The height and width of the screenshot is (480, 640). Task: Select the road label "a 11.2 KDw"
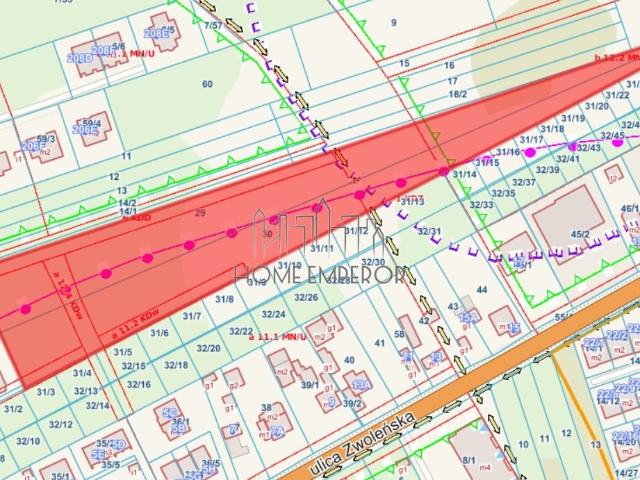[136, 324]
